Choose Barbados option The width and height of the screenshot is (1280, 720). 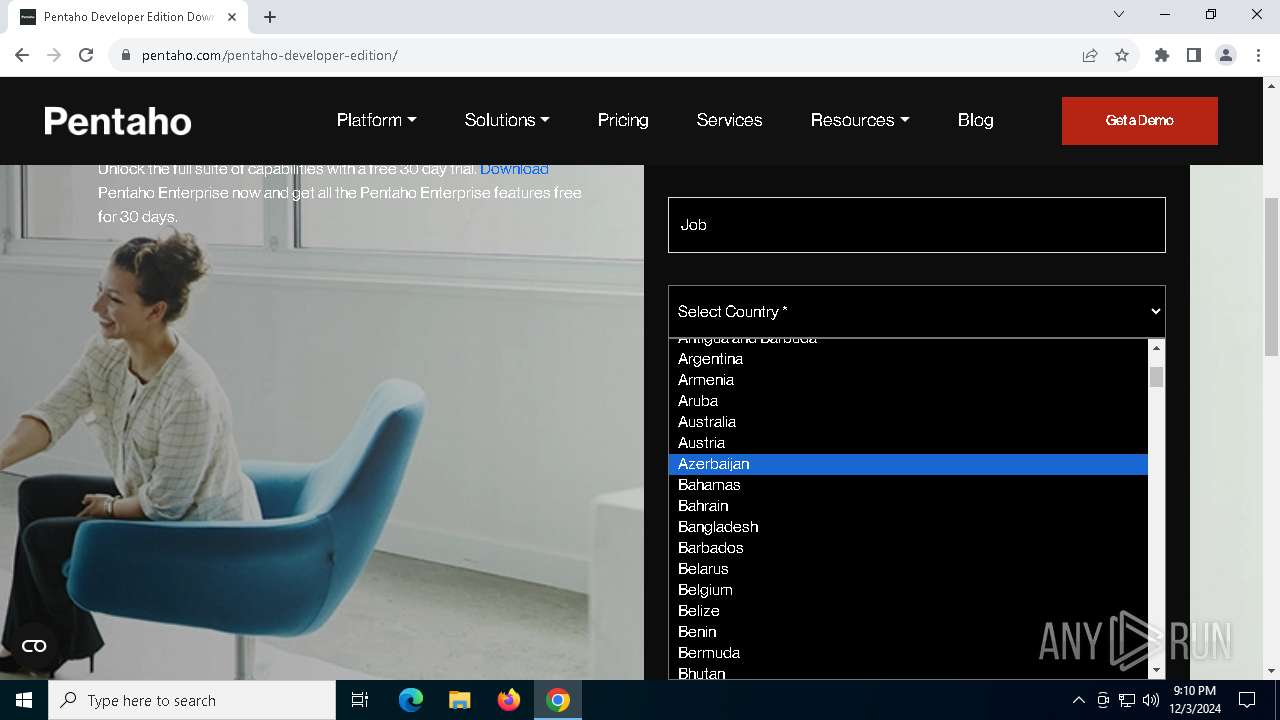click(908, 548)
